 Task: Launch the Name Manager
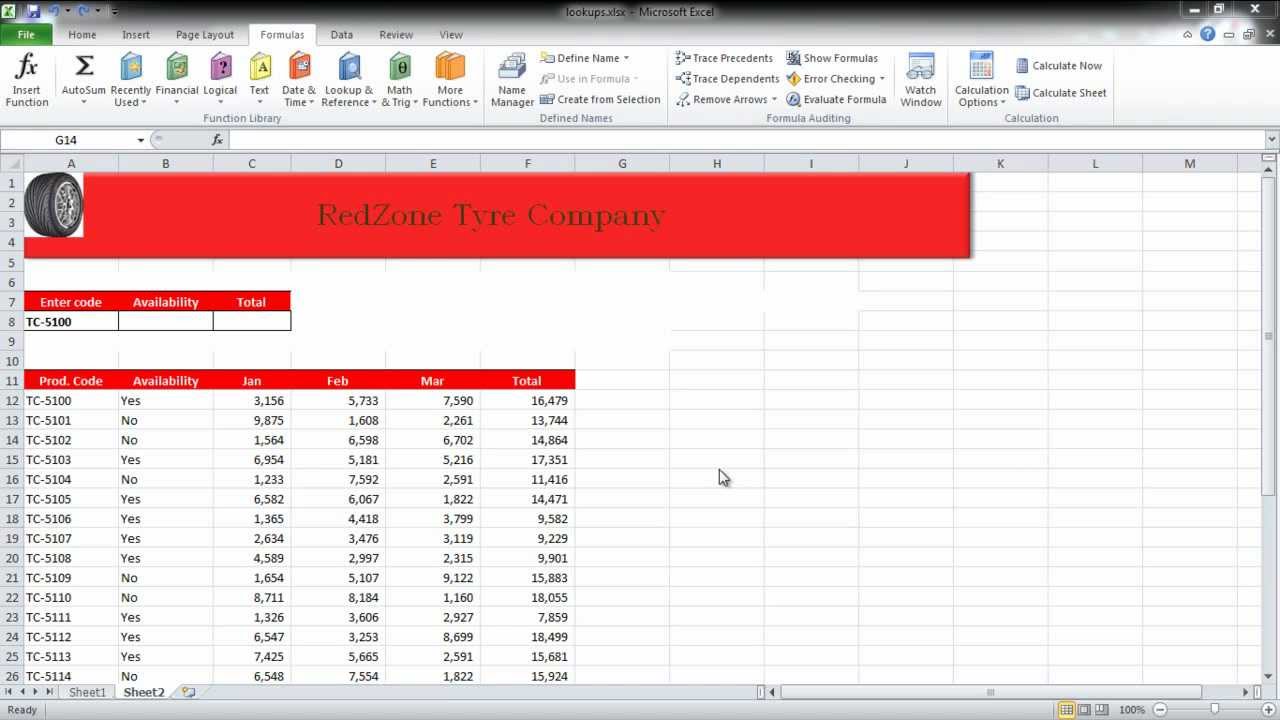pos(512,80)
